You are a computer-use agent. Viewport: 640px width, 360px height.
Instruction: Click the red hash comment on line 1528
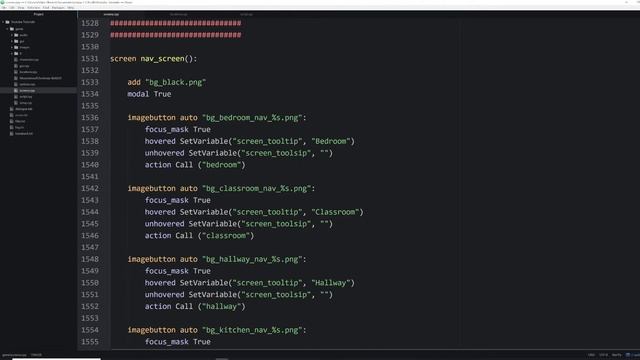coord(176,23)
